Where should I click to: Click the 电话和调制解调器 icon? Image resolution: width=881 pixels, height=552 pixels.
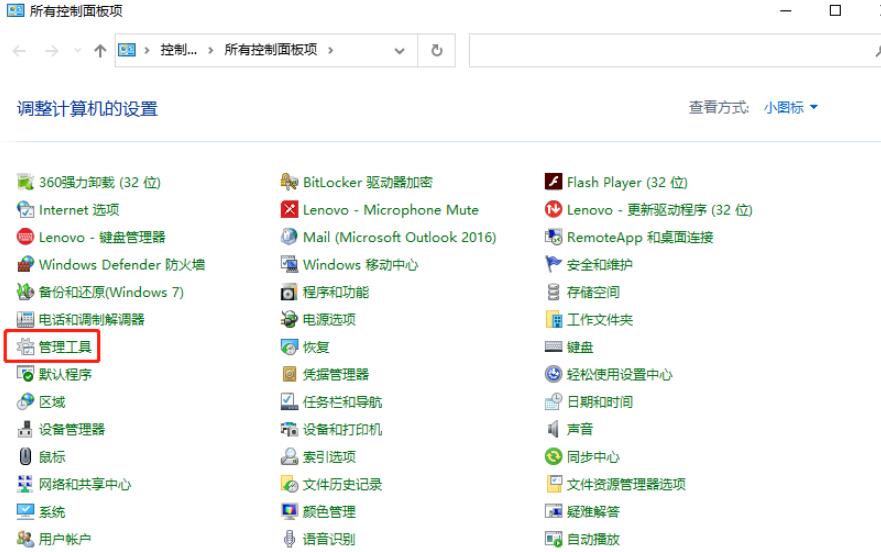click(25, 319)
